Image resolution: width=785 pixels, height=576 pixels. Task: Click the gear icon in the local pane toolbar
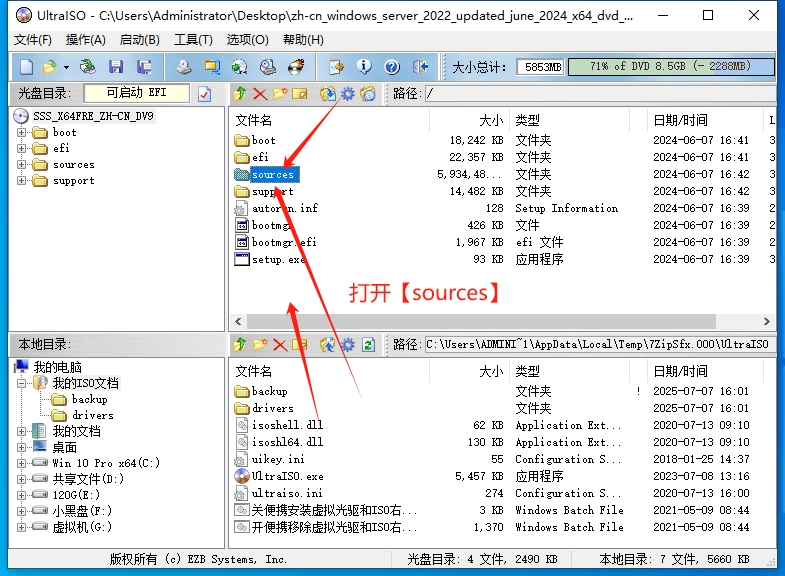click(x=347, y=345)
